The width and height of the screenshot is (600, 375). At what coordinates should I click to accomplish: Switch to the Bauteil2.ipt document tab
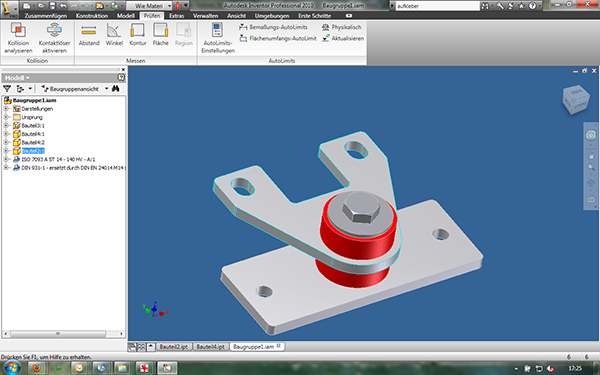pos(173,347)
